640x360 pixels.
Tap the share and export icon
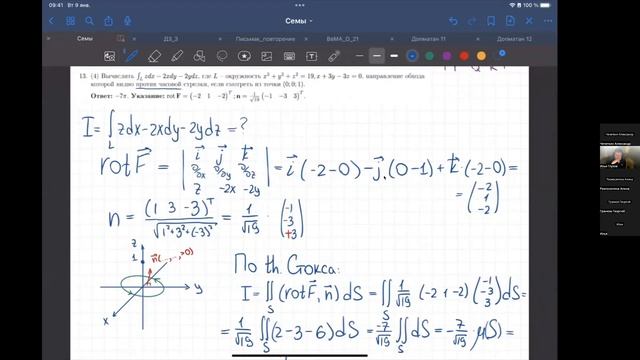[x=108, y=21]
